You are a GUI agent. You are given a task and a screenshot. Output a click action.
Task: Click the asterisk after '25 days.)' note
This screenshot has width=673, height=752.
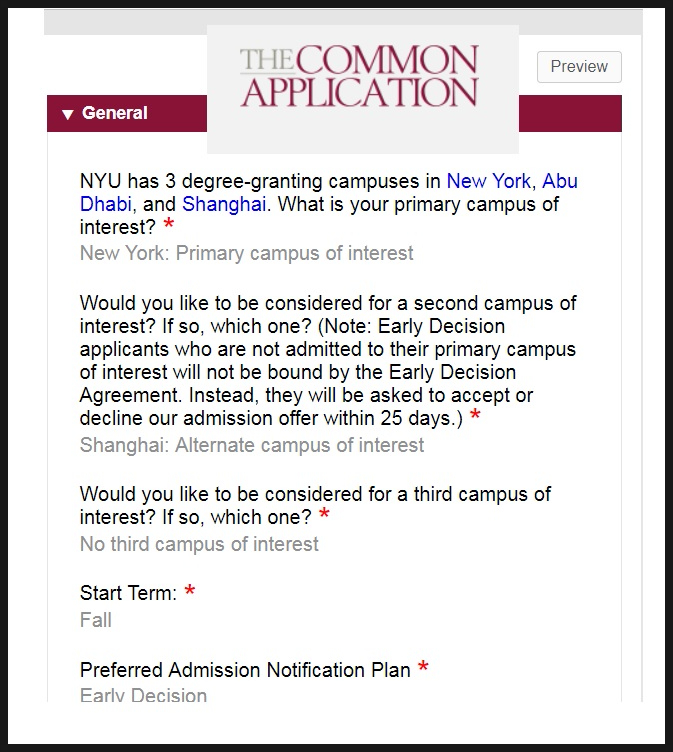[475, 417]
